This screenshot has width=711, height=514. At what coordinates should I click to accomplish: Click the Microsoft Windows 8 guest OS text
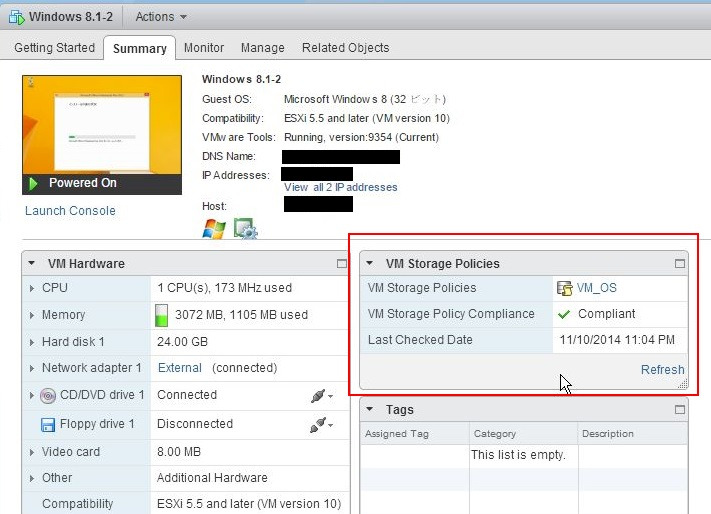[x=365, y=99]
